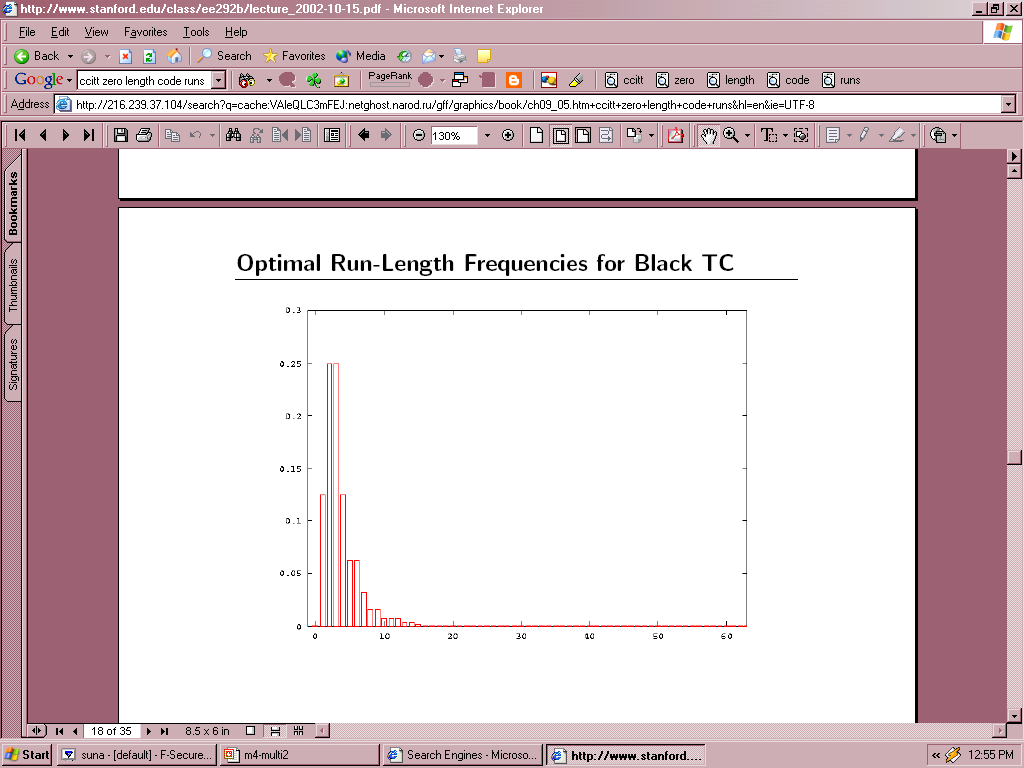Click the IE Refresh icon
The image size is (1024, 768).
coord(149,56)
